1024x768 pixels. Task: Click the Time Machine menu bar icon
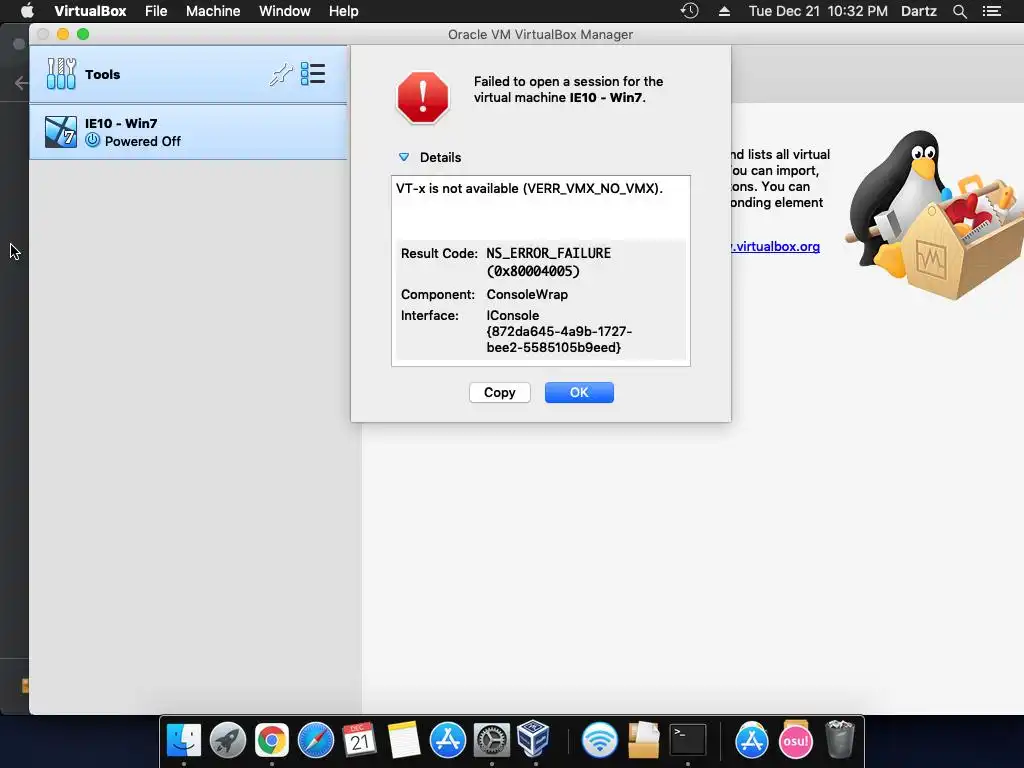point(690,11)
